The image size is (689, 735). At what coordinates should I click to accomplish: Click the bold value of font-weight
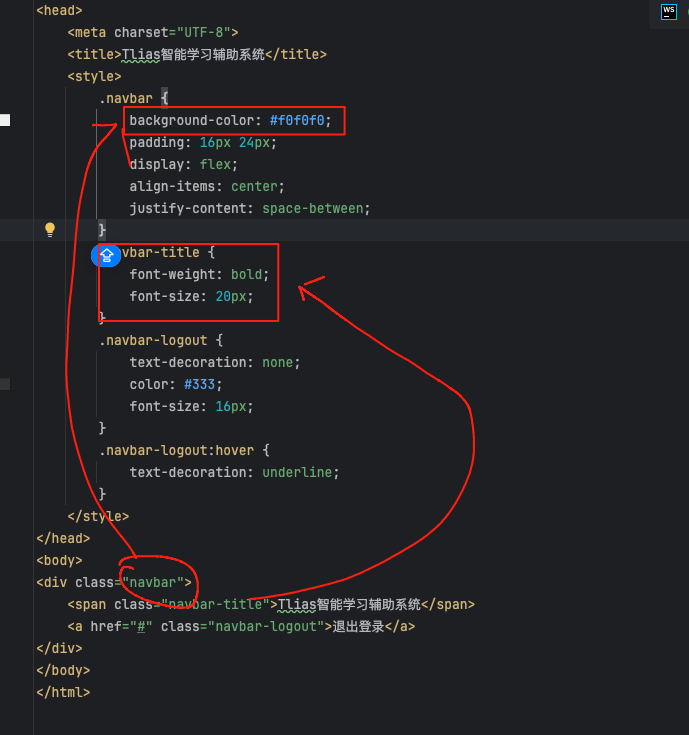pos(250,274)
